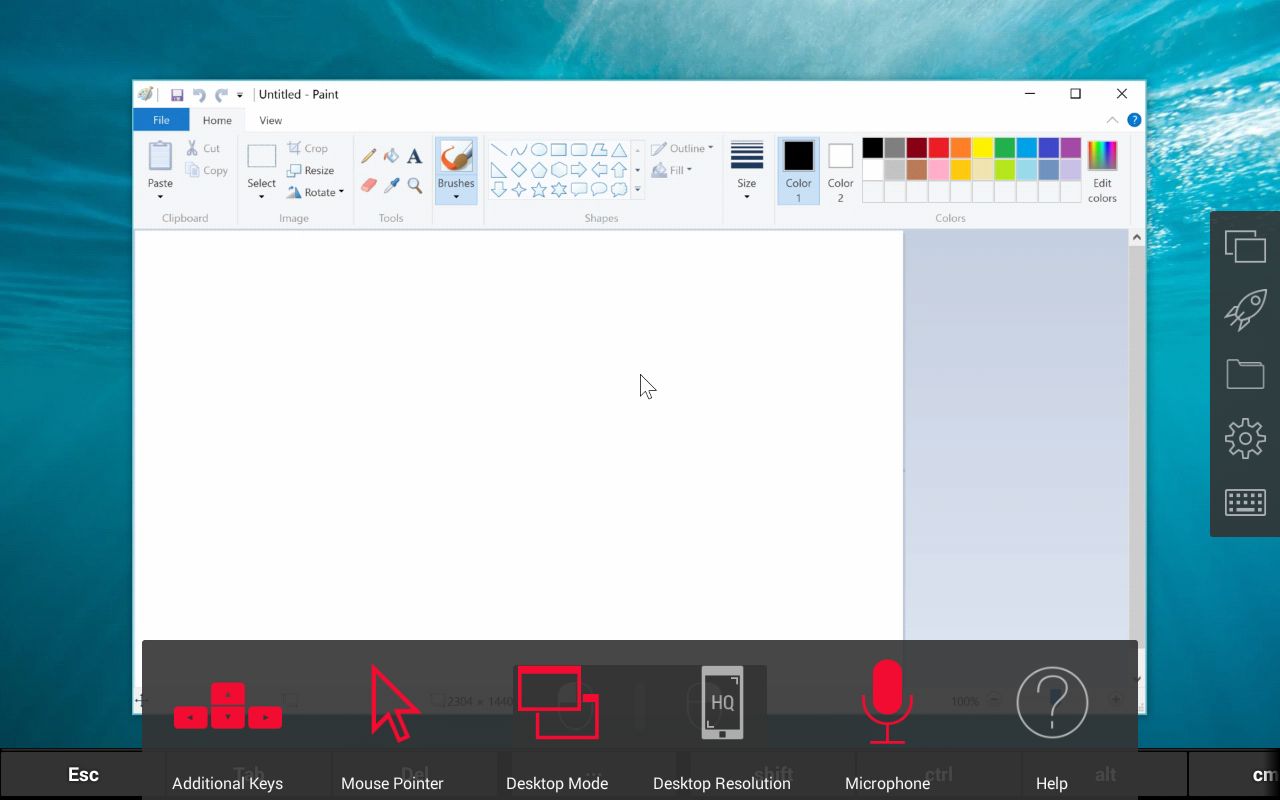Select the Pencil tool
Image resolution: width=1280 pixels, height=800 pixels.
click(368, 155)
